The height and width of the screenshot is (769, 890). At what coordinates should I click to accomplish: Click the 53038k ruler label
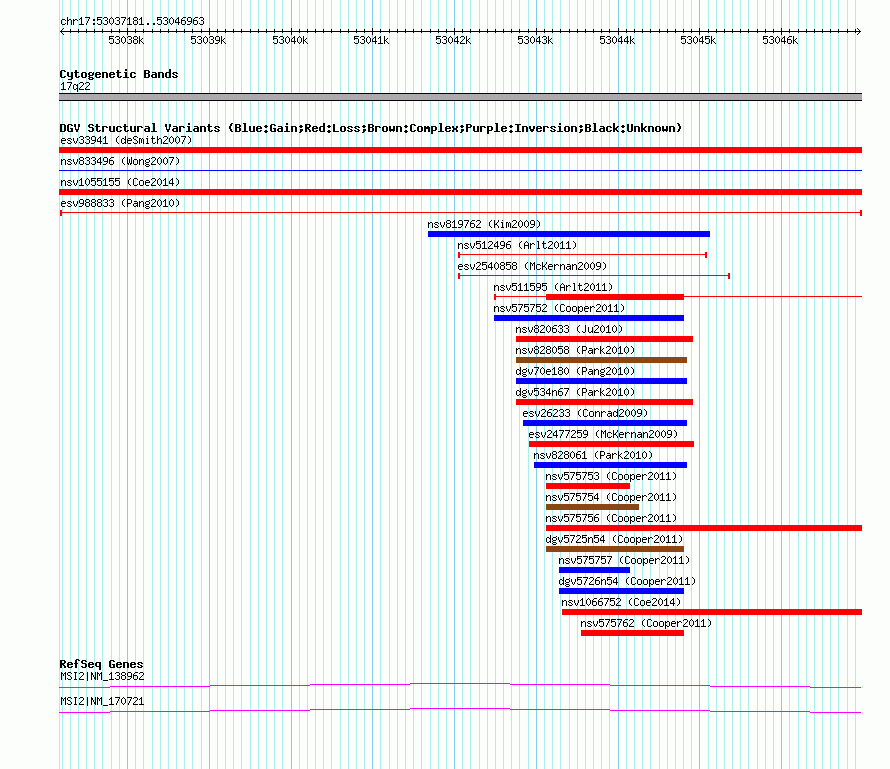[x=126, y=40]
